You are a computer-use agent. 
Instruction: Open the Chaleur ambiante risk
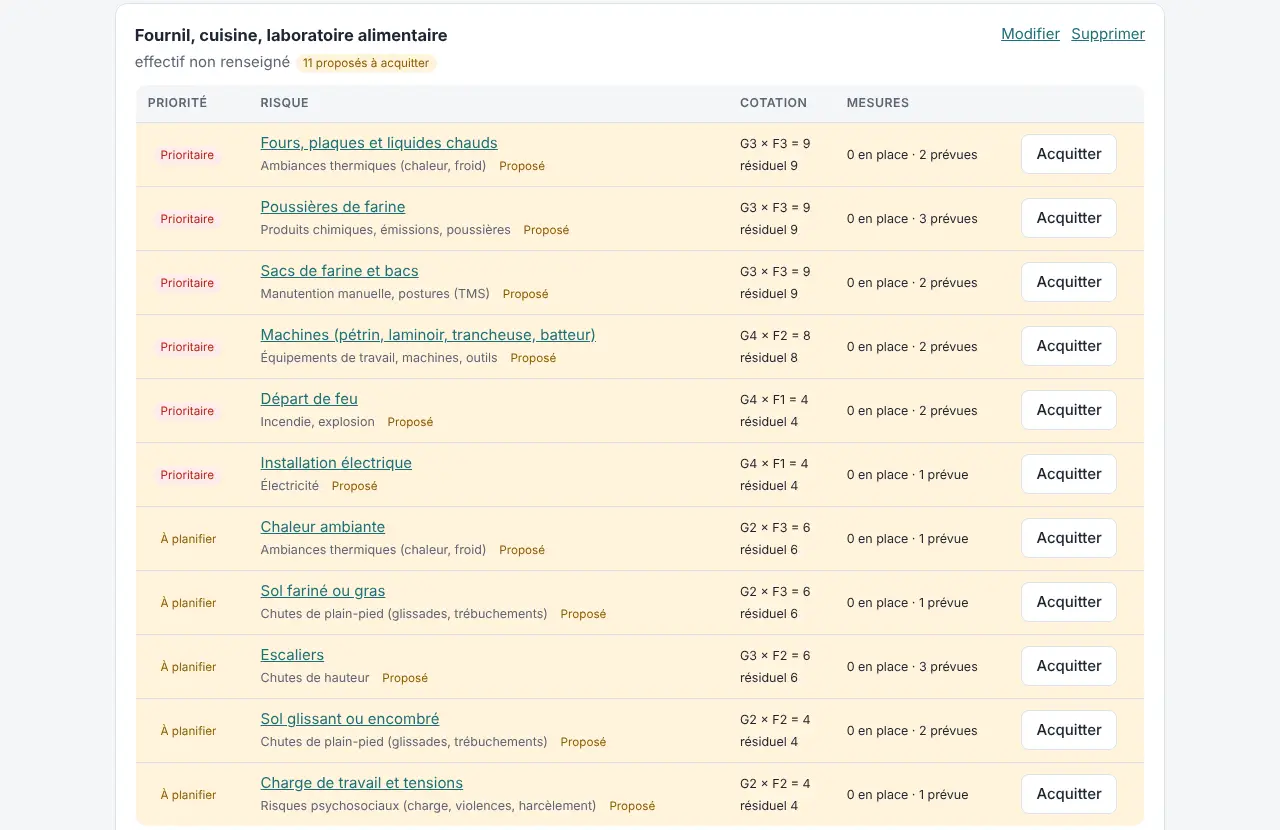coord(323,527)
